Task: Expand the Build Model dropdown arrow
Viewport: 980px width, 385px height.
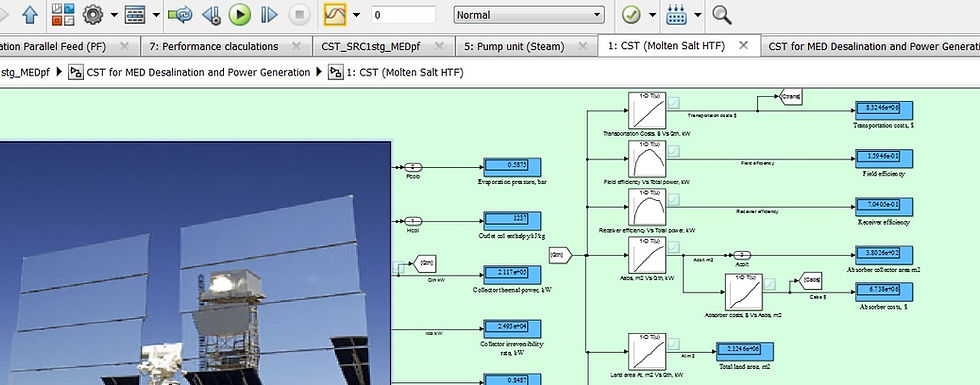Action: (698, 14)
